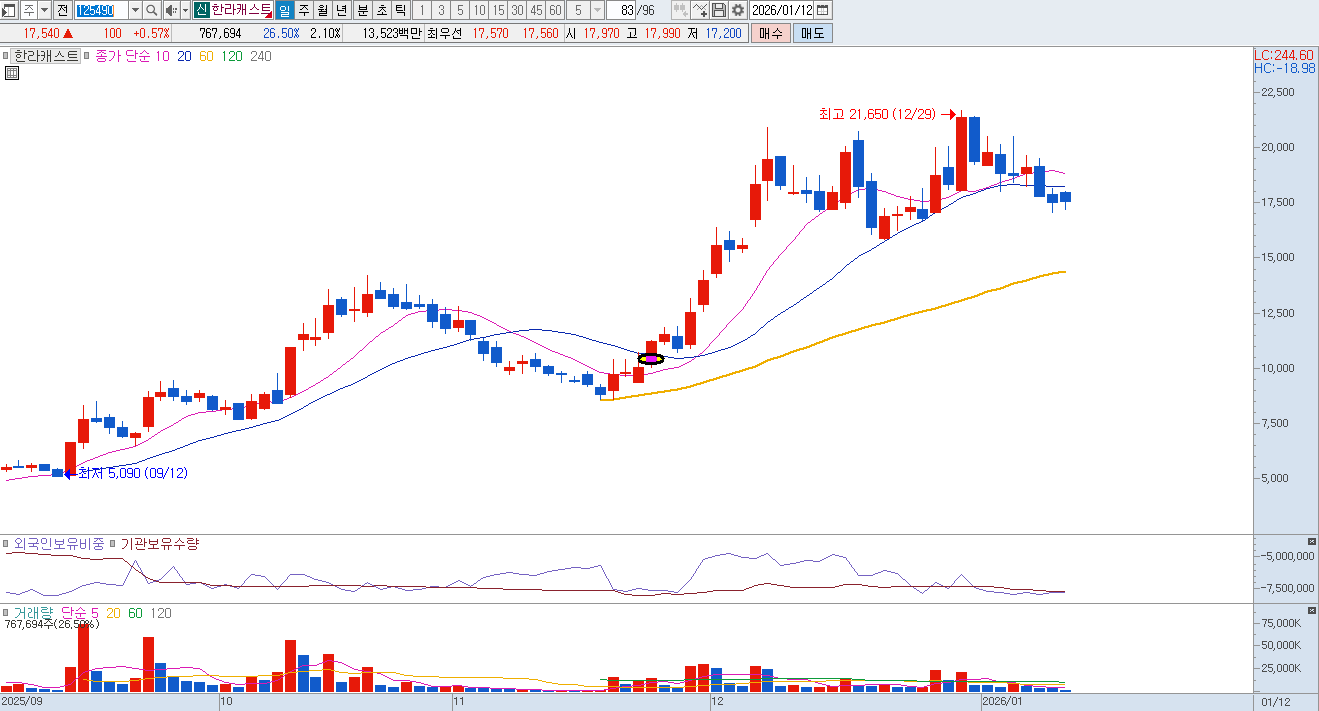This screenshot has height=711, width=1319.
Task: Toggle the 기관보유수량 indicator marker
Action: 113,544
